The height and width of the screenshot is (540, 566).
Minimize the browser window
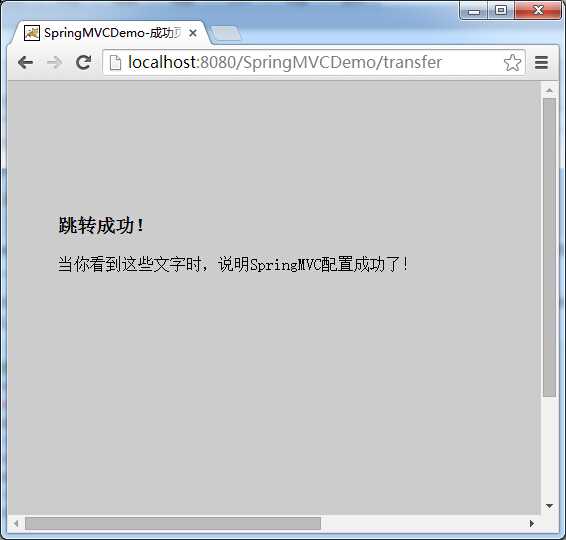click(474, 10)
